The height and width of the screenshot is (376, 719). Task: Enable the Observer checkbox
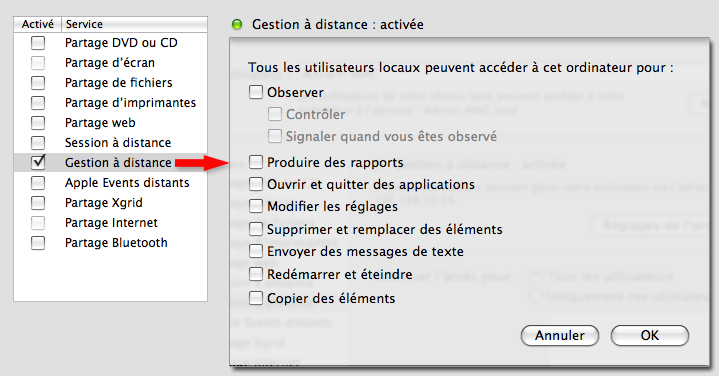256,92
